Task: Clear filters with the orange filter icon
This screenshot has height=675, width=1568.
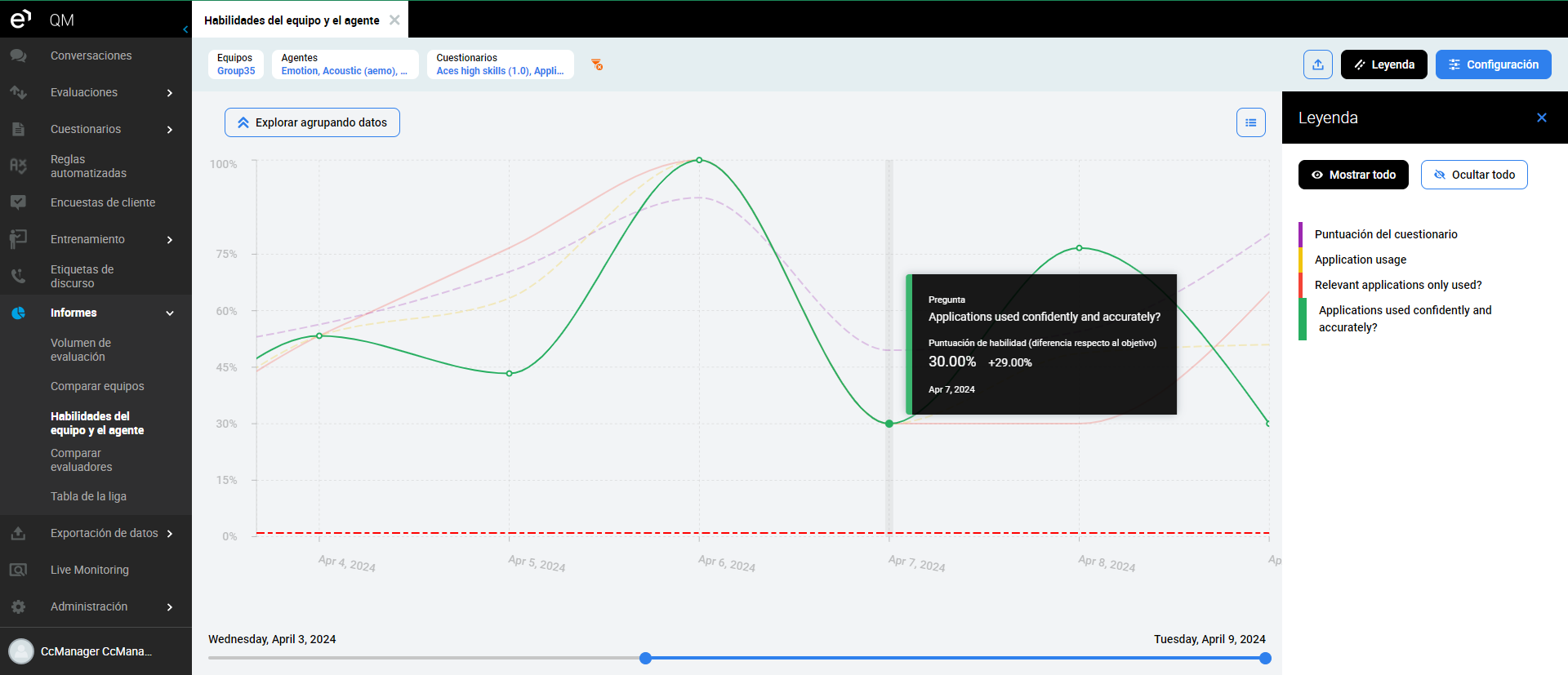Action: [x=597, y=64]
